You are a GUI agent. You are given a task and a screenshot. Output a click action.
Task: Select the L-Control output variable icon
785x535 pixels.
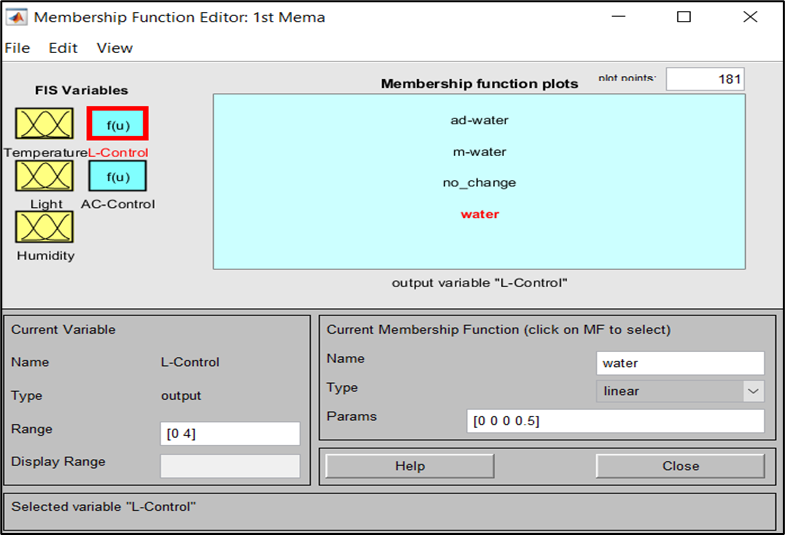(118, 124)
